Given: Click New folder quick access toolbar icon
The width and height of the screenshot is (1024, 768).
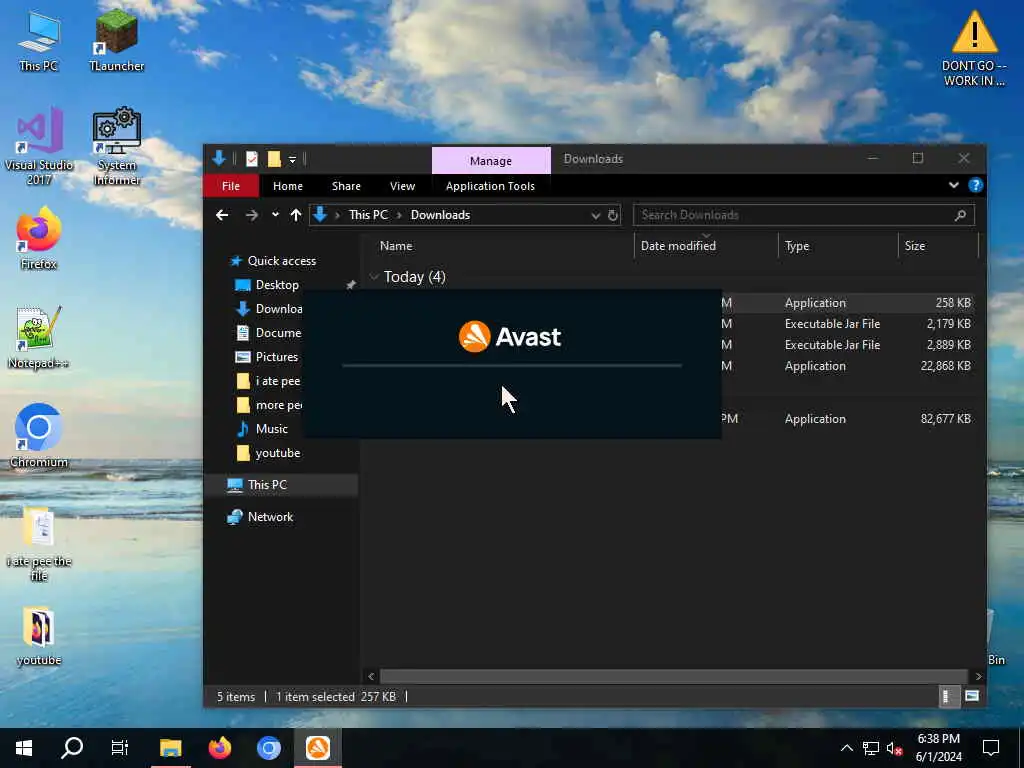Looking at the screenshot, I should (x=274, y=159).
